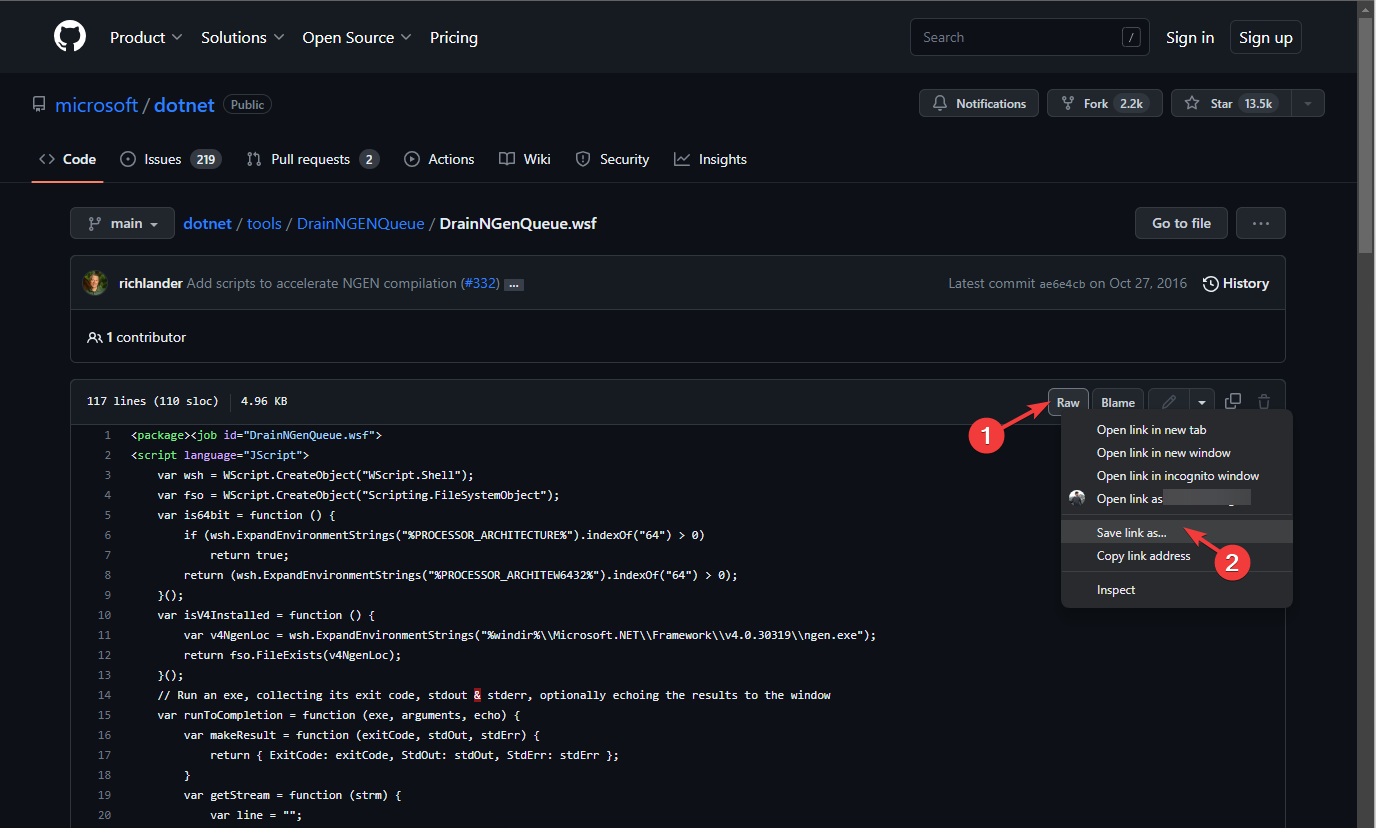Expand the Product menu
The width and height of the screenshot is (1376, 828).
pyautogui.click(x=146, y=37)
